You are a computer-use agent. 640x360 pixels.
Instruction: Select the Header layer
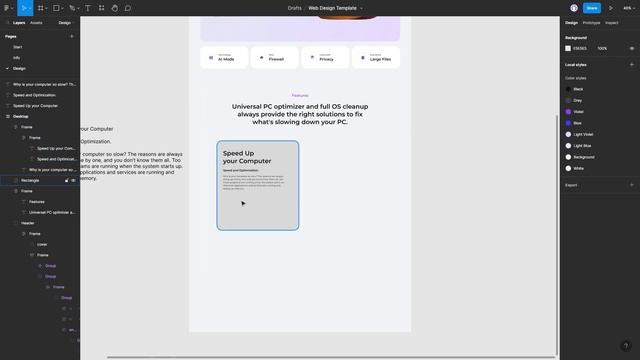27,223
